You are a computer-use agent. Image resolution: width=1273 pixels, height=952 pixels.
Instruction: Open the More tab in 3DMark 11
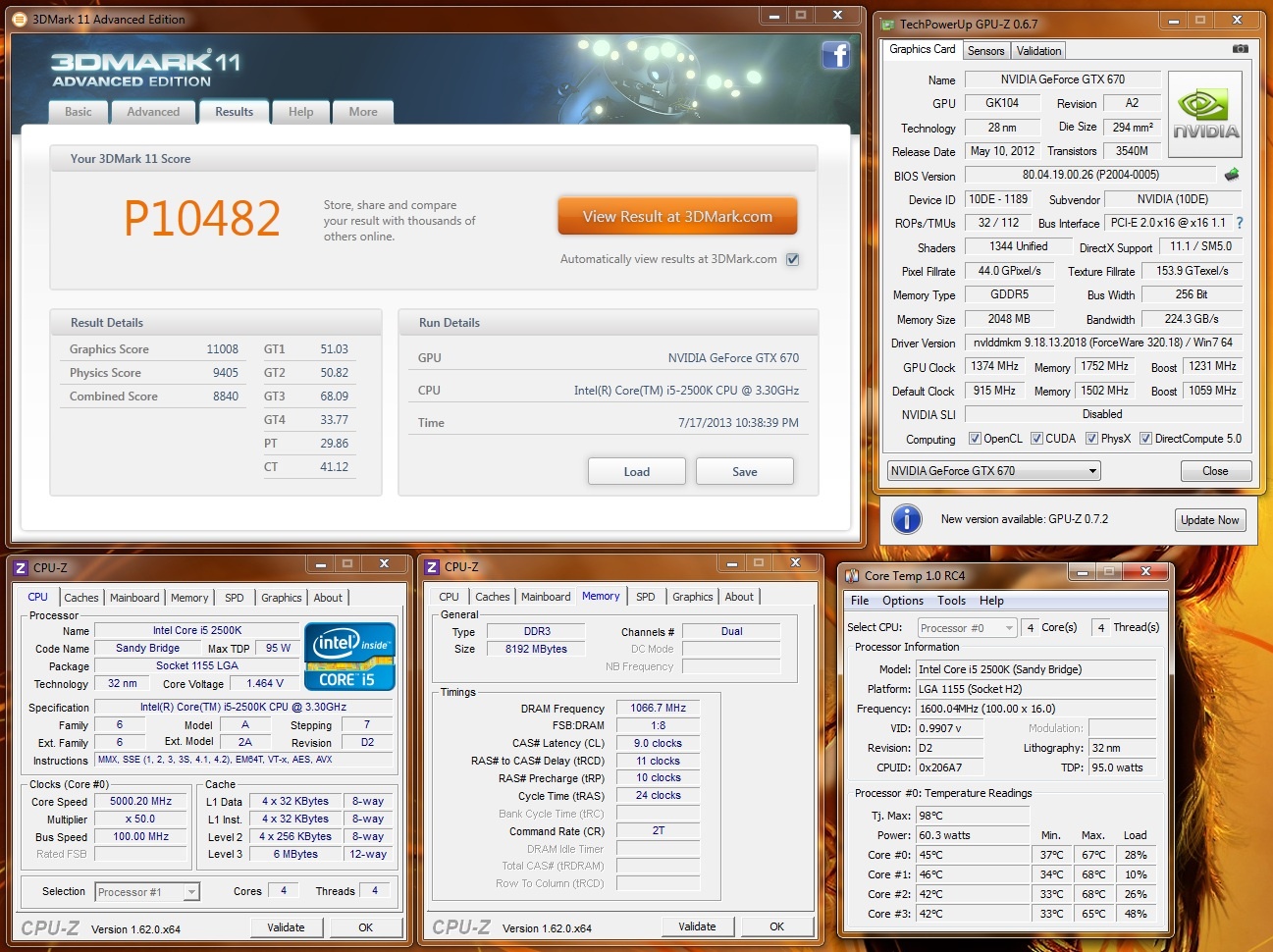point(363,112)
